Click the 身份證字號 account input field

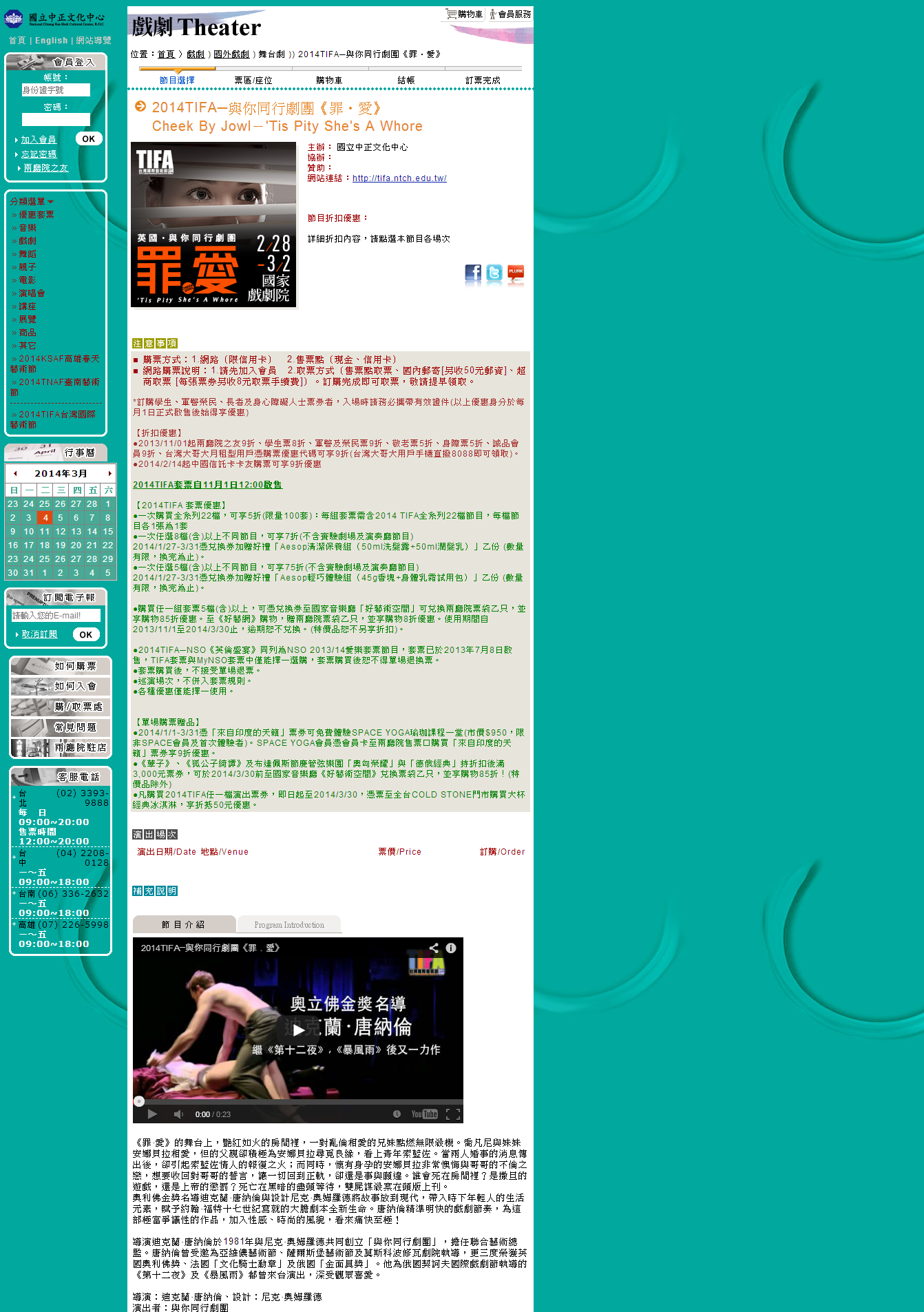tap(56, 90)
